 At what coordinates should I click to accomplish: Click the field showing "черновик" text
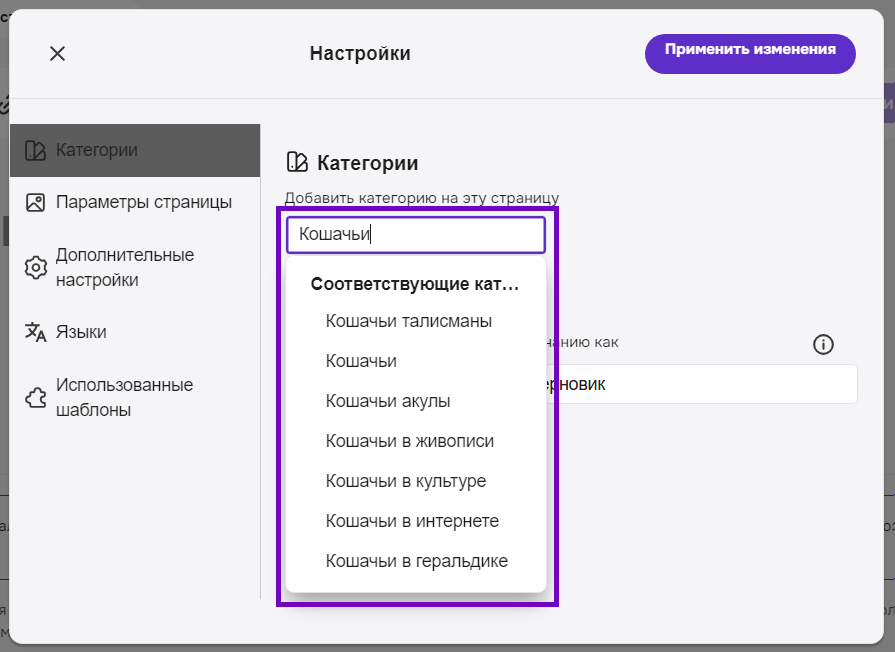pyautogui.click(x=700, y=384)
